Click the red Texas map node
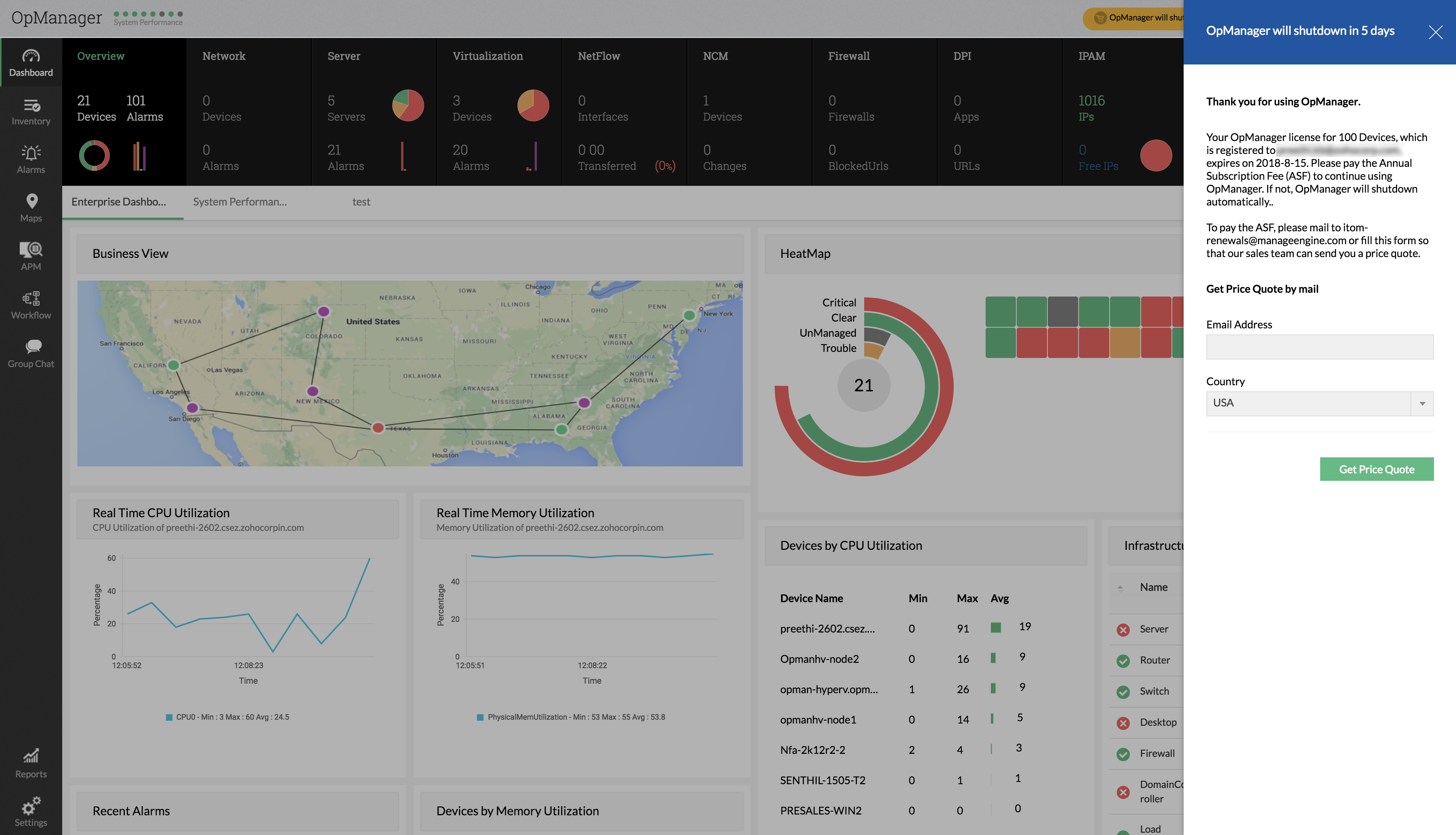 tap(377, 428)
